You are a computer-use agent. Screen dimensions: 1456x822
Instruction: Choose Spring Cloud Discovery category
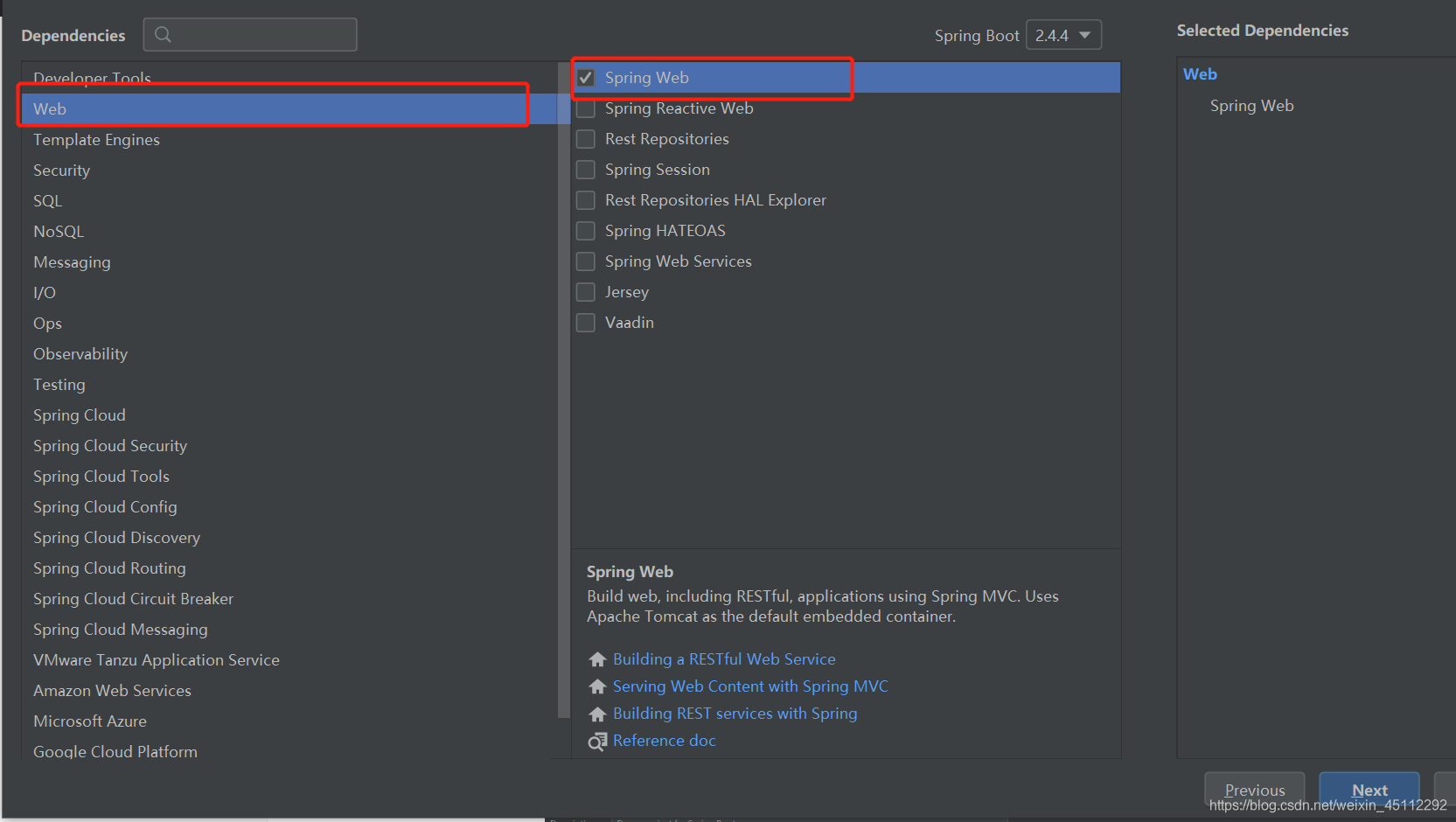click(289, 538)
